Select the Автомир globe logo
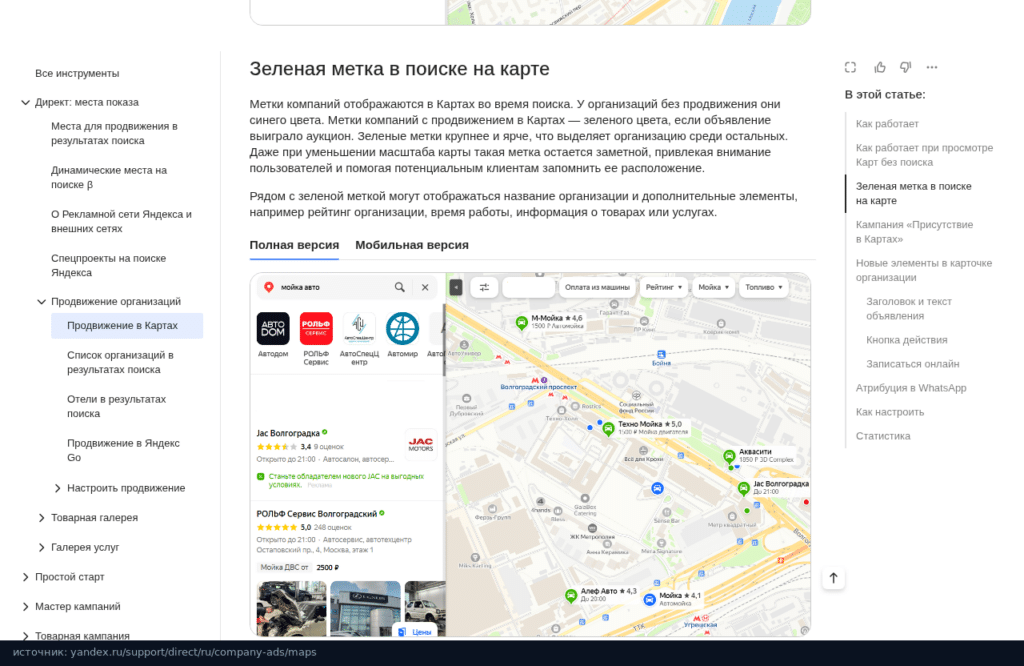The height and width of the screenshot is (666, 1024). 402,328
